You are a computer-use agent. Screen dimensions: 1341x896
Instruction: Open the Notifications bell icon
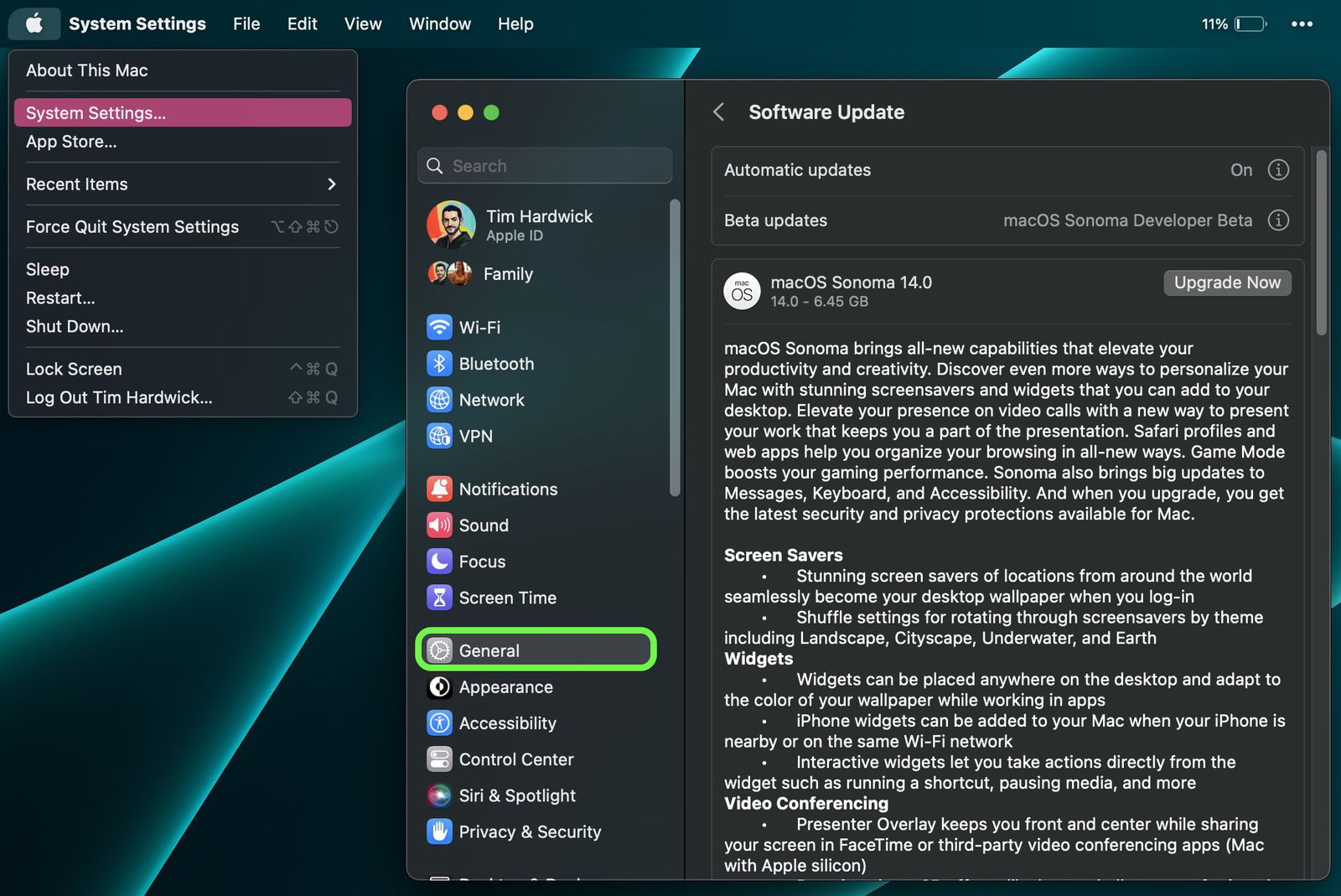tap(439, 489)
